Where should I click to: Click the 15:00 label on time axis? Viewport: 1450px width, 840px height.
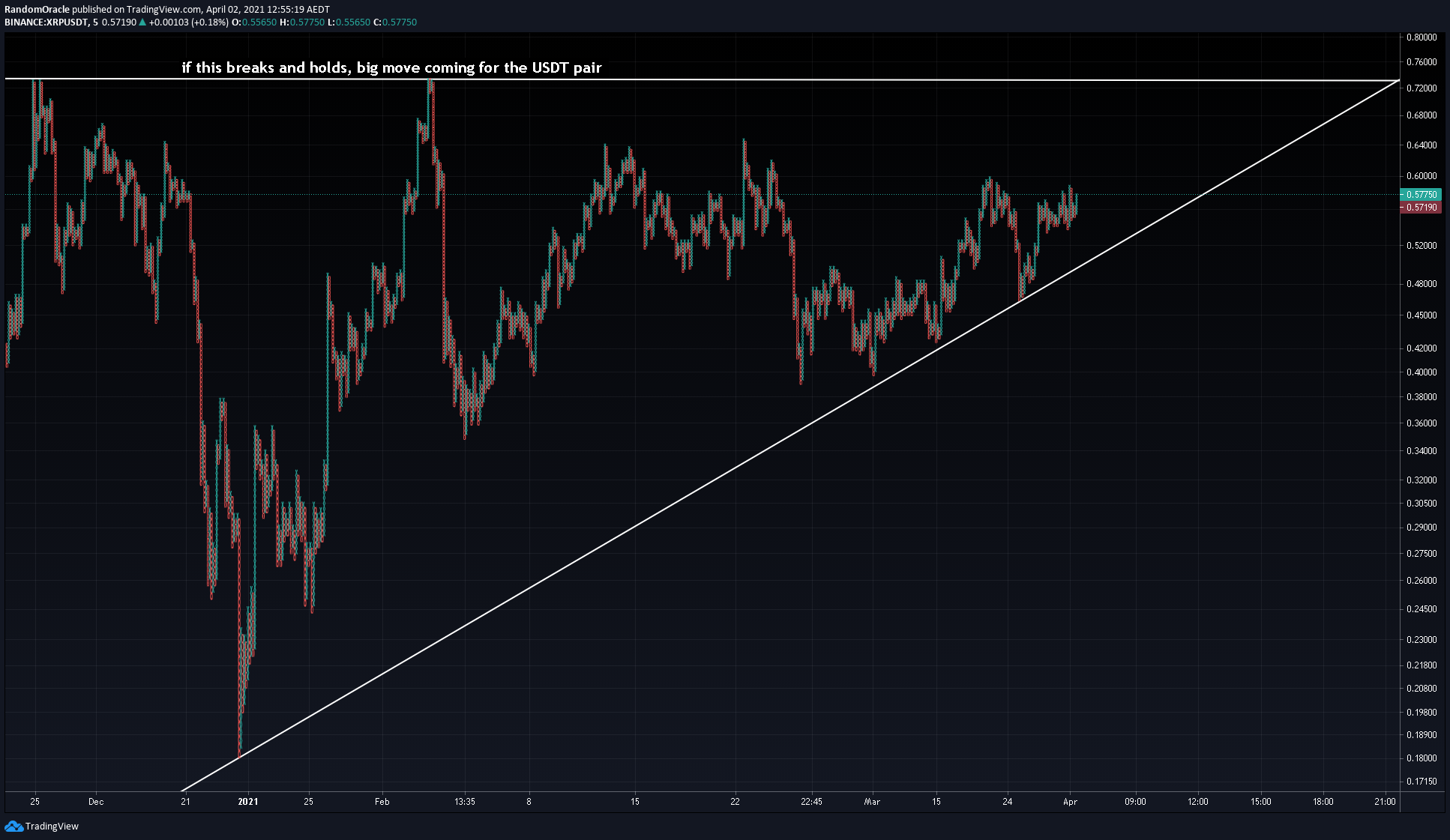tap(1261, 801)
